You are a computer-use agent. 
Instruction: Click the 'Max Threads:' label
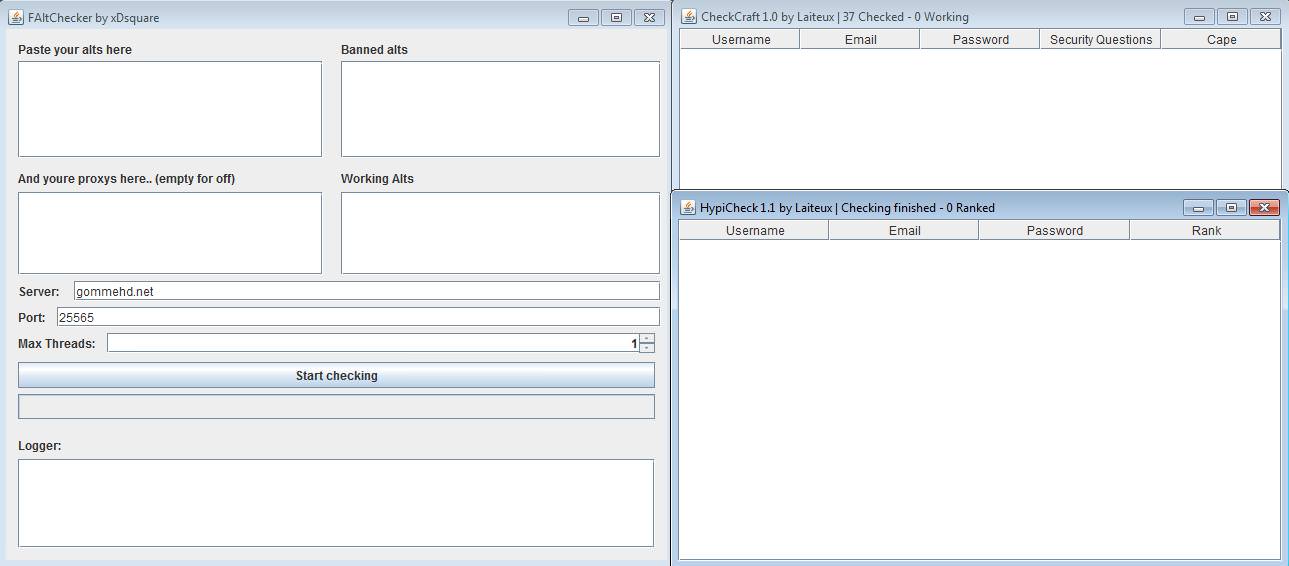57,343
